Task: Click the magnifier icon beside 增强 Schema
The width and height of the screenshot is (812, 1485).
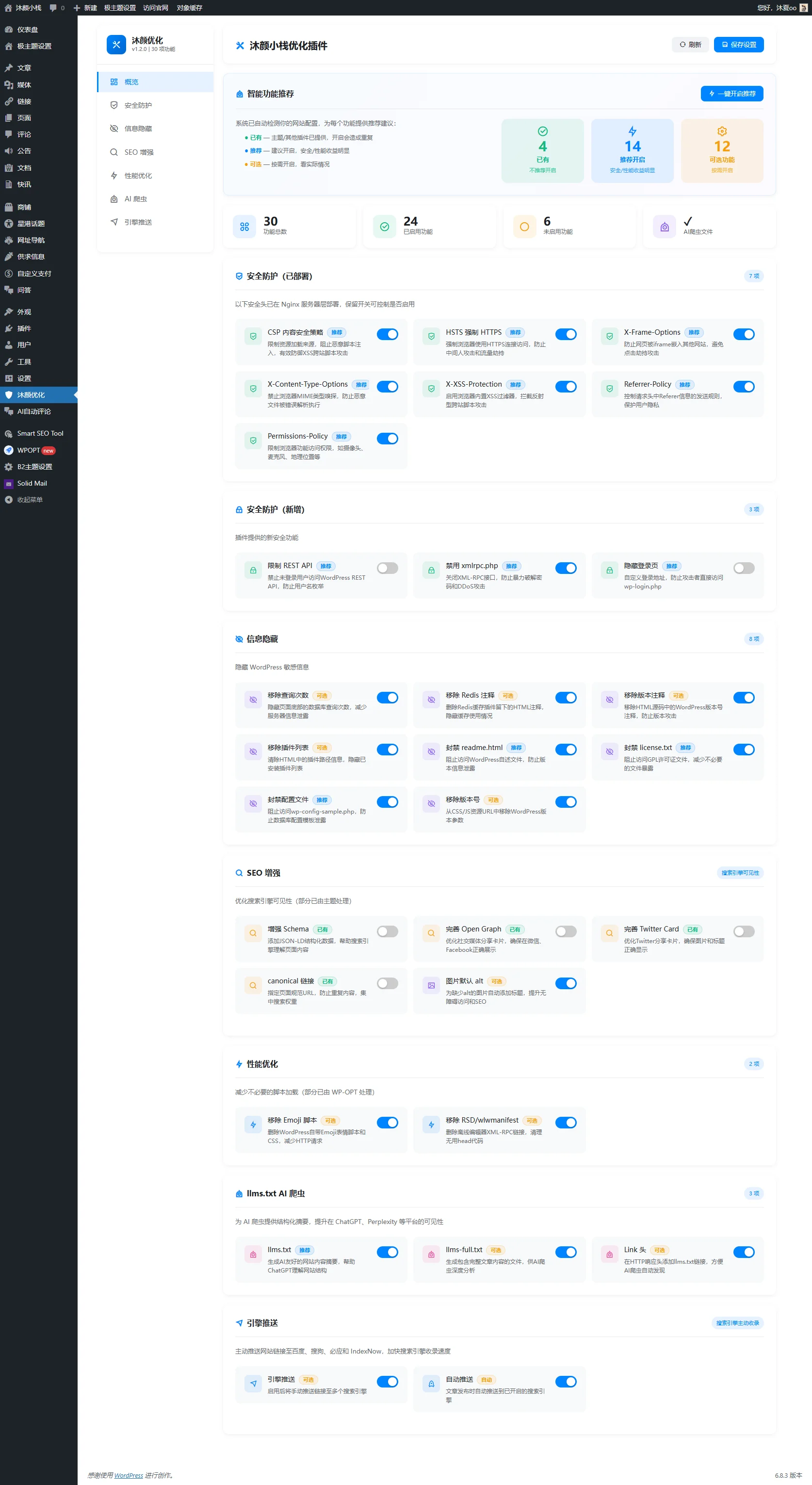Action: (x=253, y=933)
